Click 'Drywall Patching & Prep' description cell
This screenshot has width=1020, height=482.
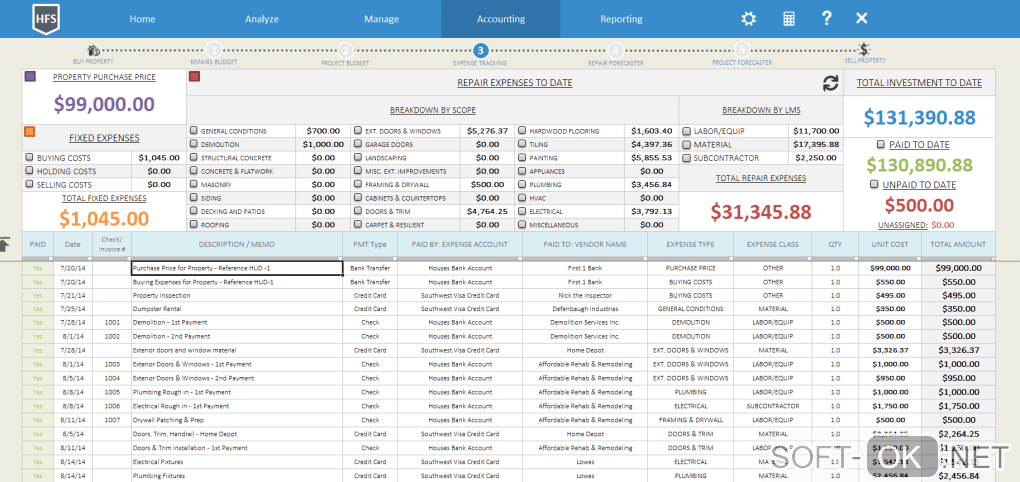click(x=237, y=420)
